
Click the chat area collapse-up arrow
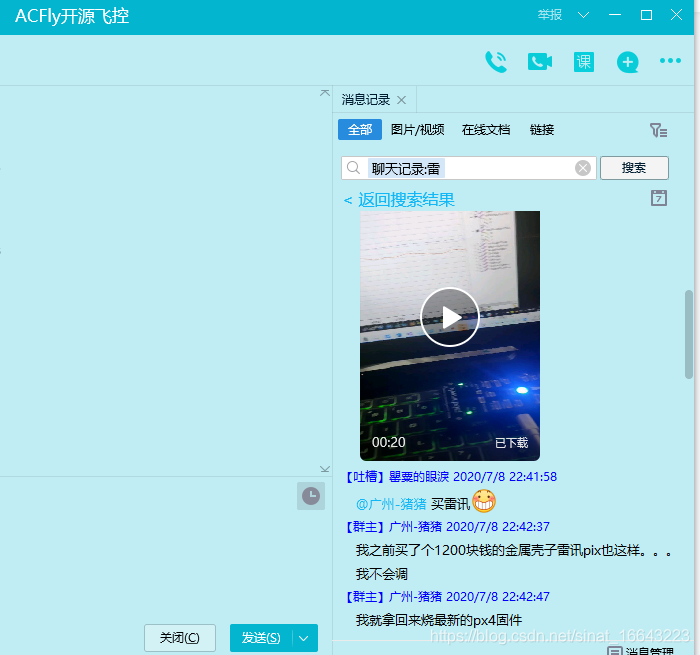coord(325,93)
